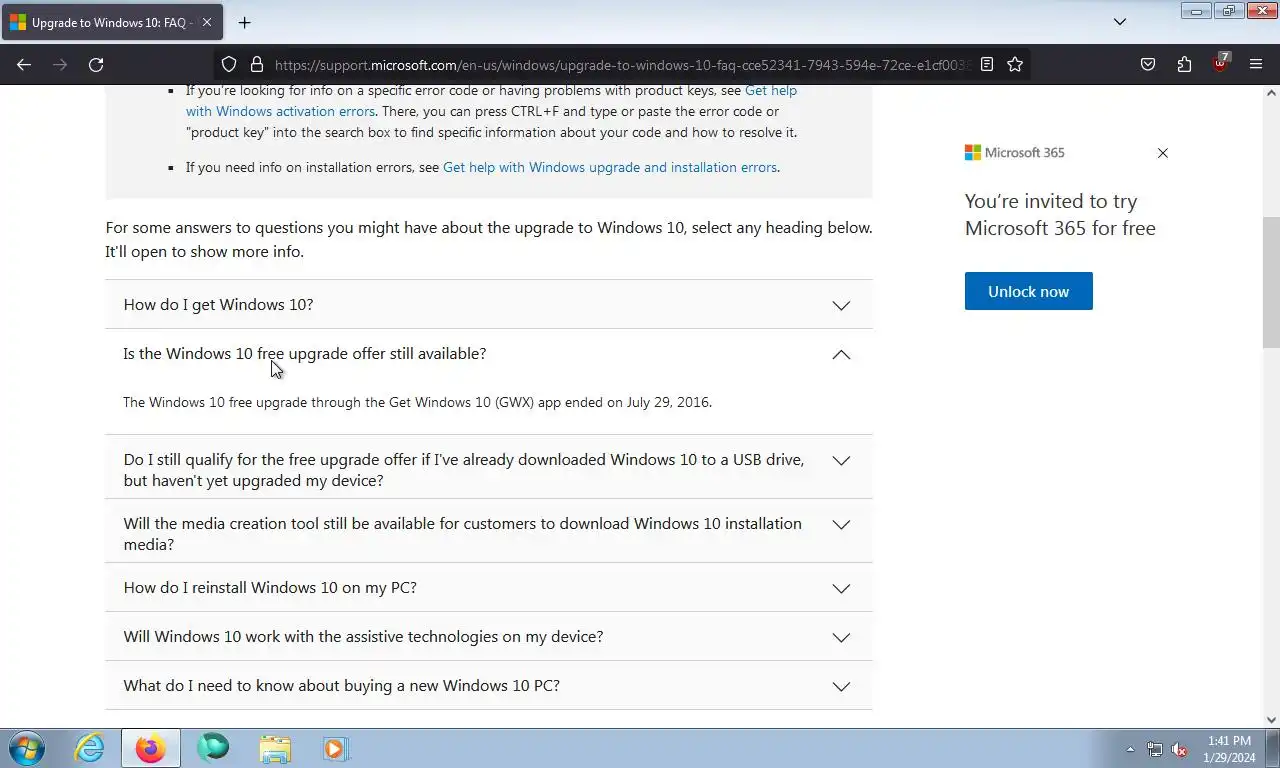Click the address bar URL field

click(620, 64)
